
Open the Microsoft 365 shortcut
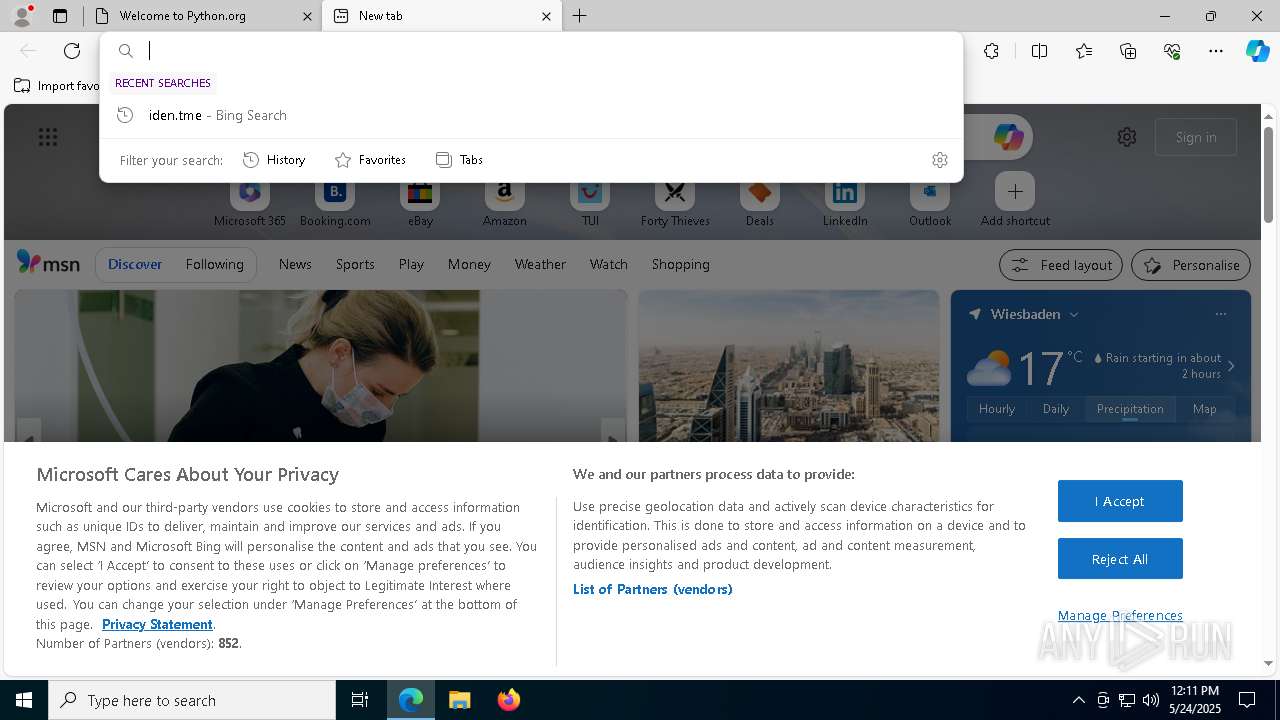pos(250,201)
